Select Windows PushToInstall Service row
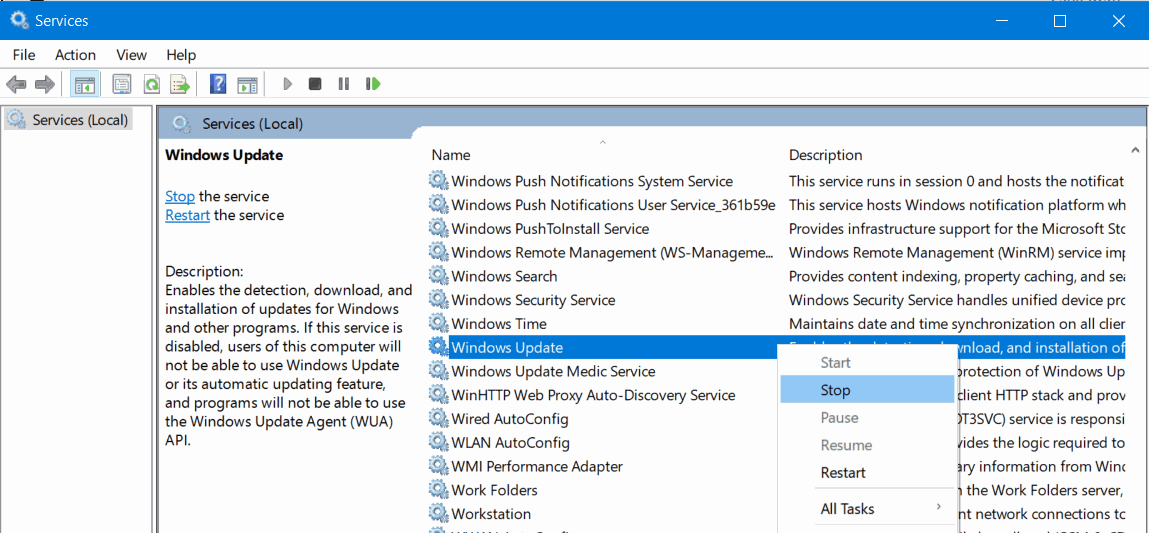 pos(550,228)
